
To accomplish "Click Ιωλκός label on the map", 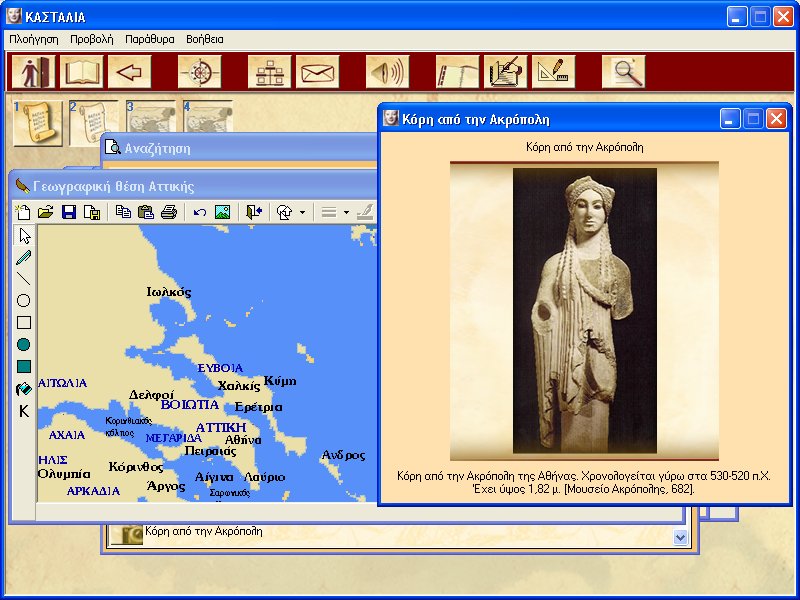I will point(169,292).
